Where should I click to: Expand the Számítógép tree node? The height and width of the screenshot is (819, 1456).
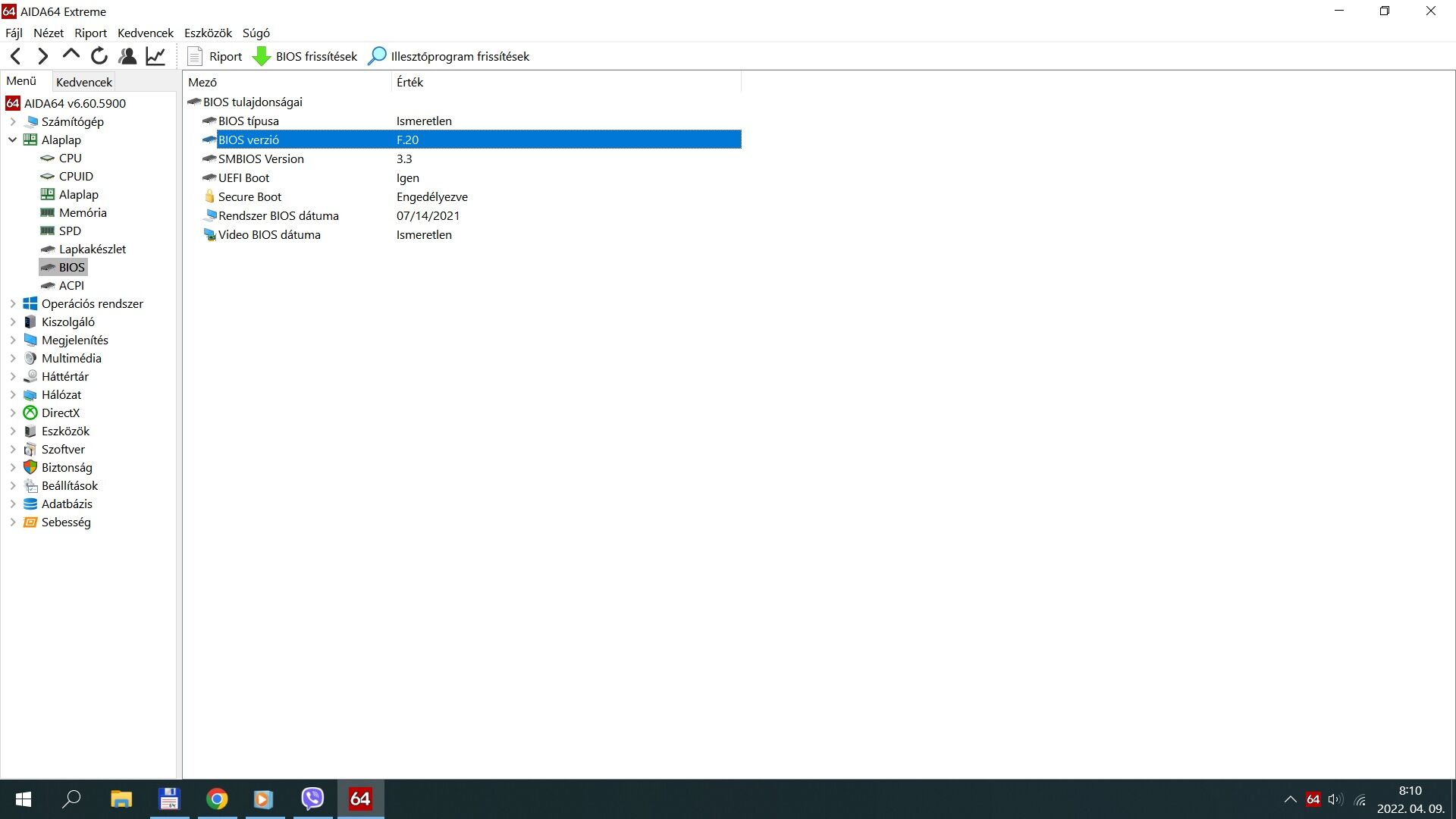click(x=13, y=121)
